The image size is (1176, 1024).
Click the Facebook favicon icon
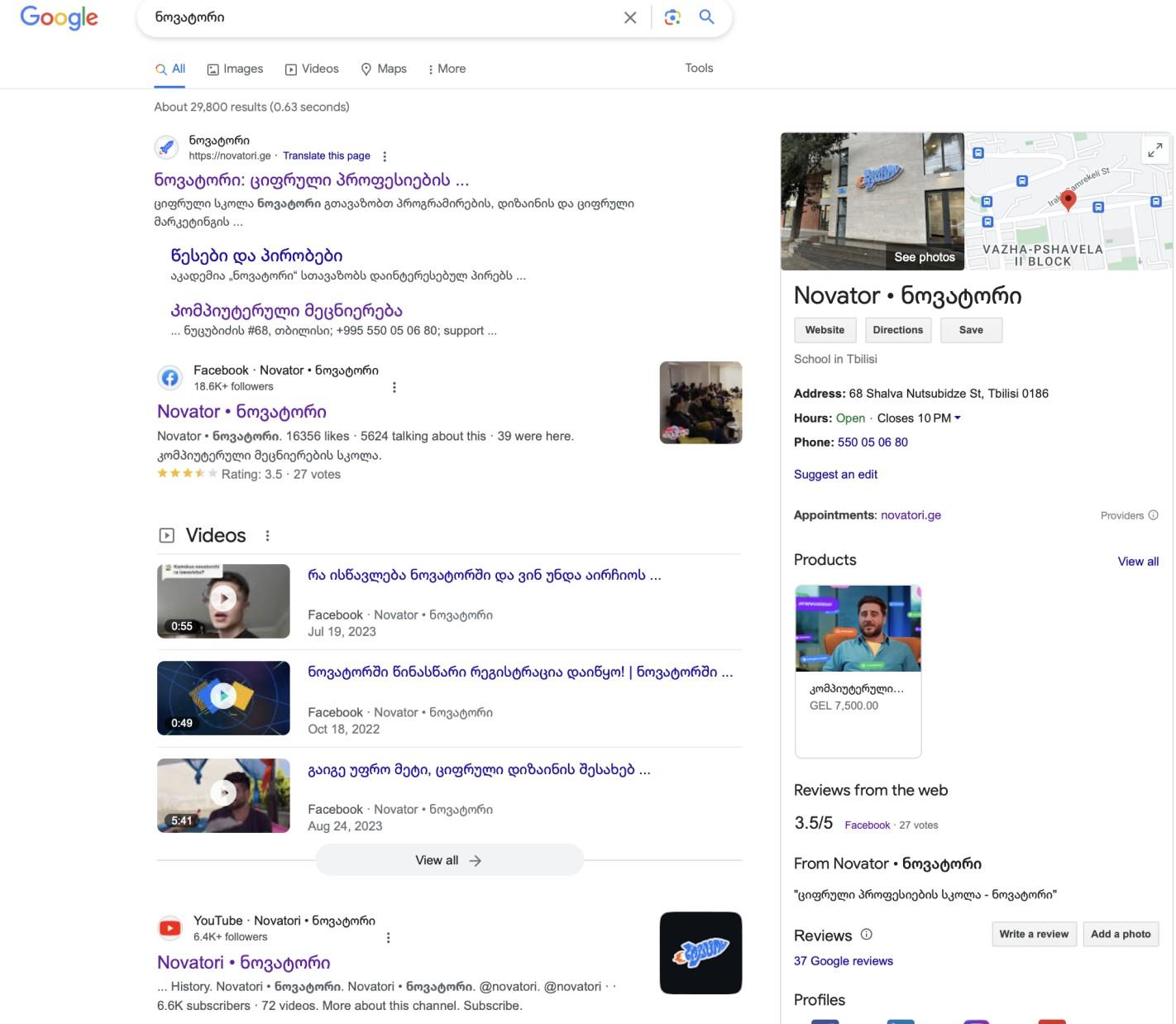(x=170, y=378)
